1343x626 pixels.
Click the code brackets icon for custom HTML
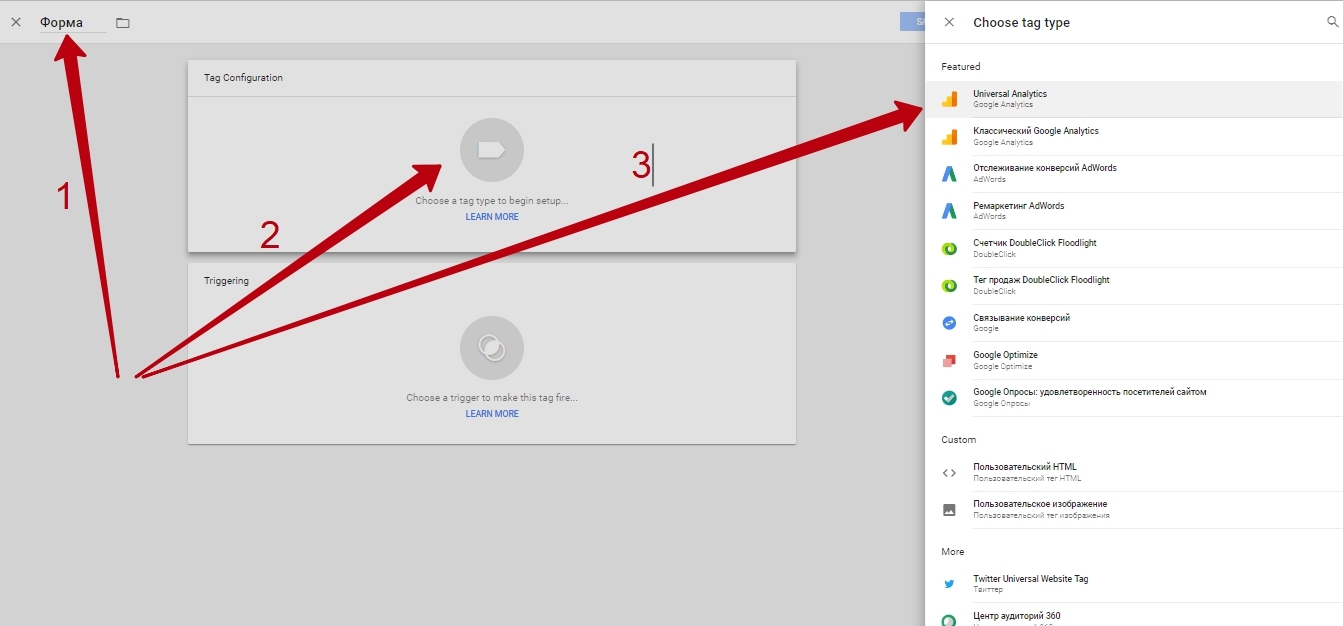(949, 473)
